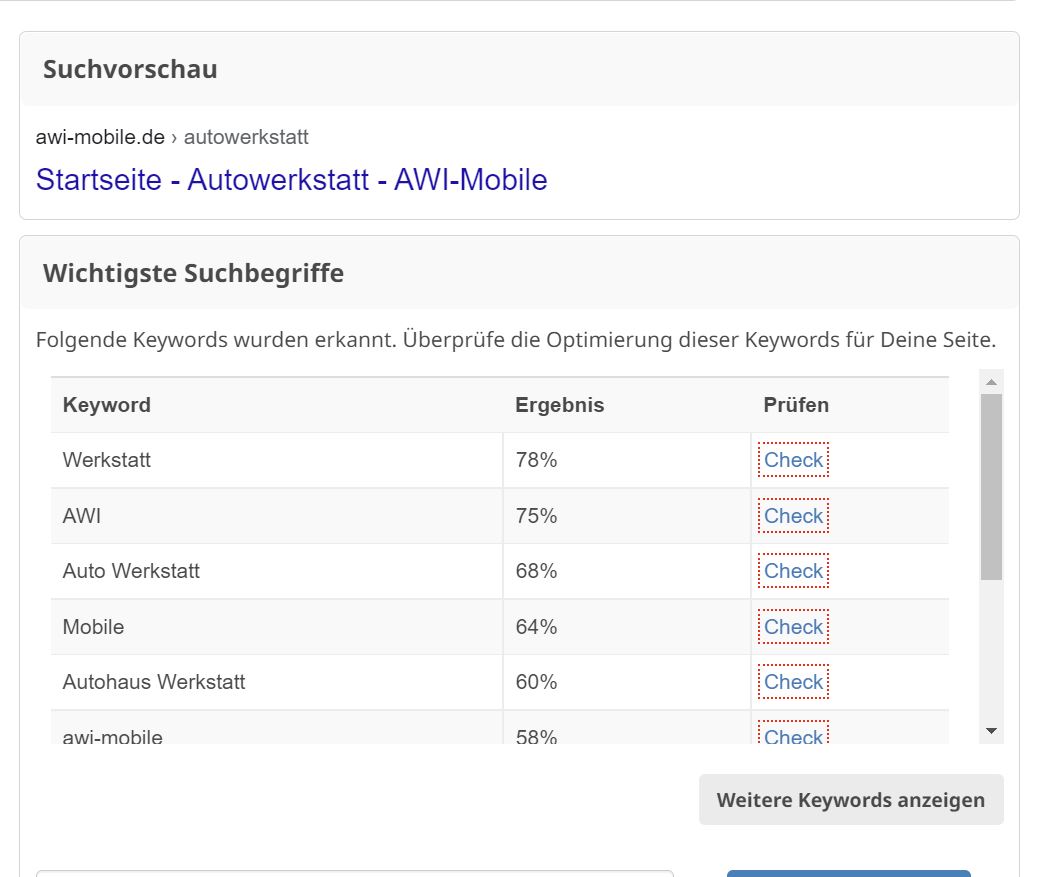Open the Startseite - Autowerkstatt - AWI-Mobile link
The height and width of the screenshot is (877, 1044).
292,180
